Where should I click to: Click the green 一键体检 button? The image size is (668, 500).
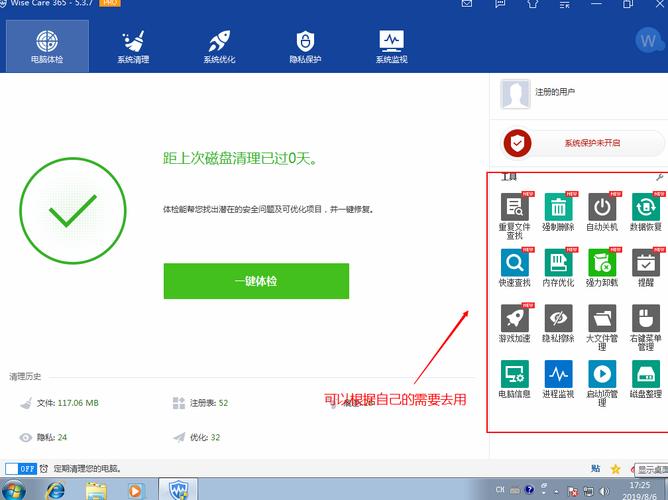(256, 281)
